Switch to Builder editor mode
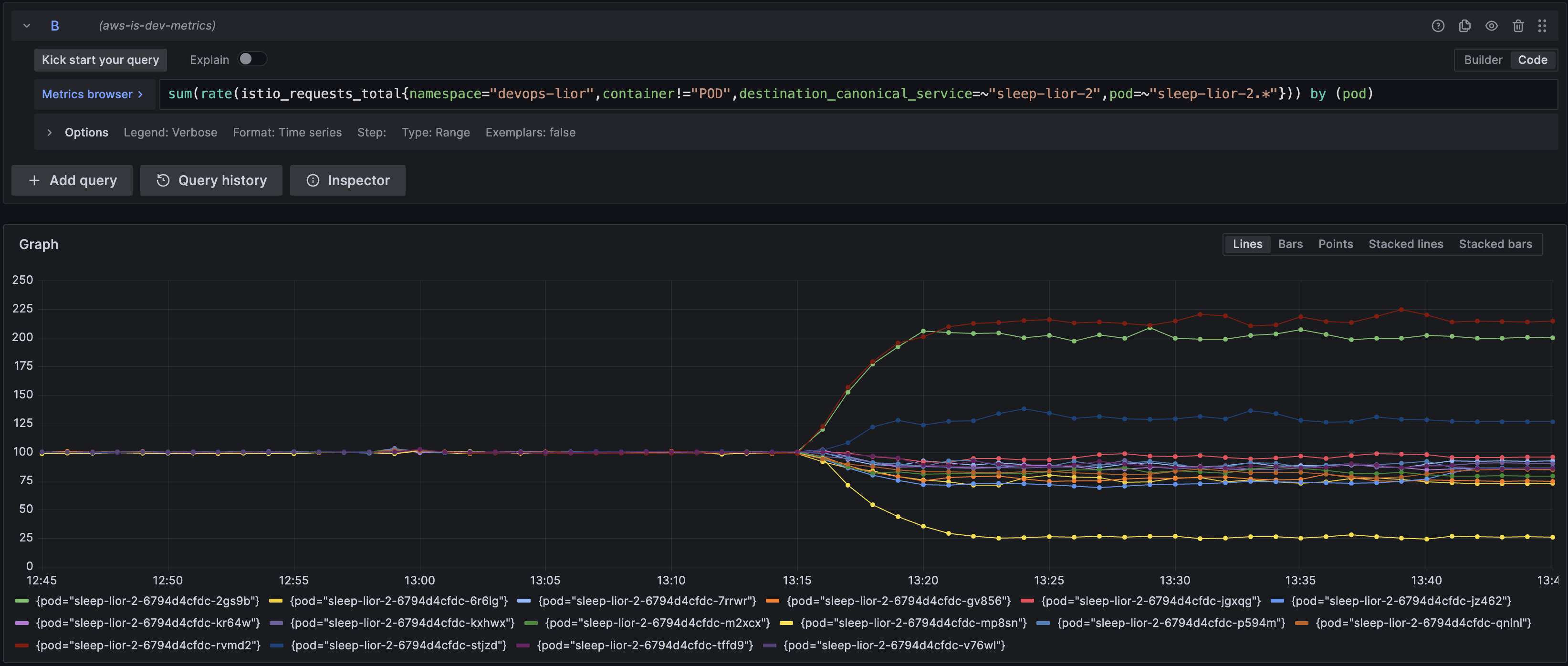 (x=1483, y=60)
